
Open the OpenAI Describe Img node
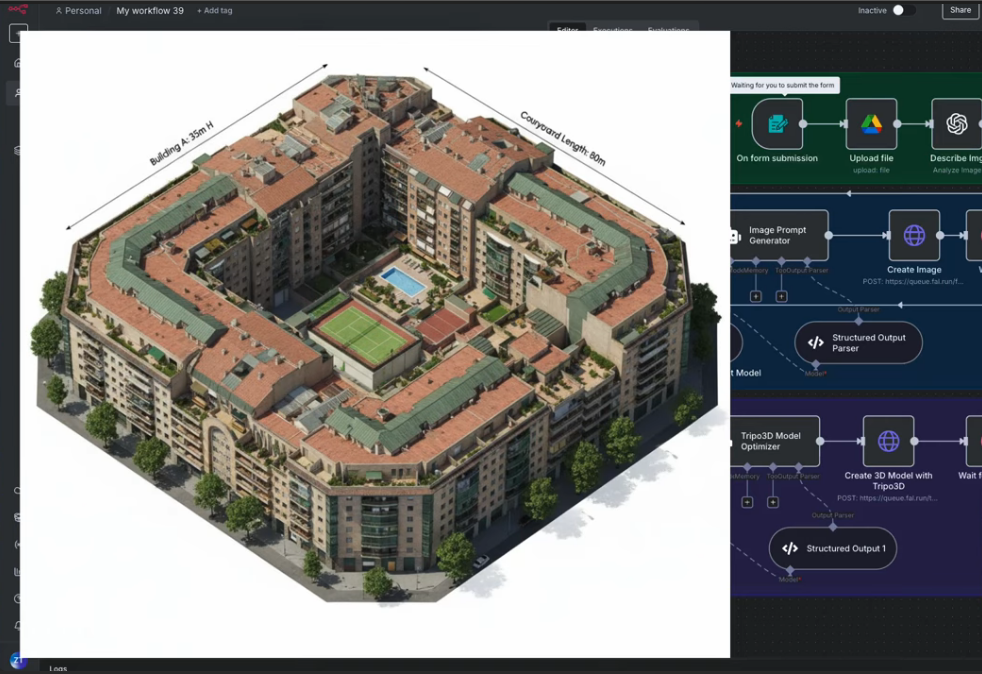click(x=956, y=124)
